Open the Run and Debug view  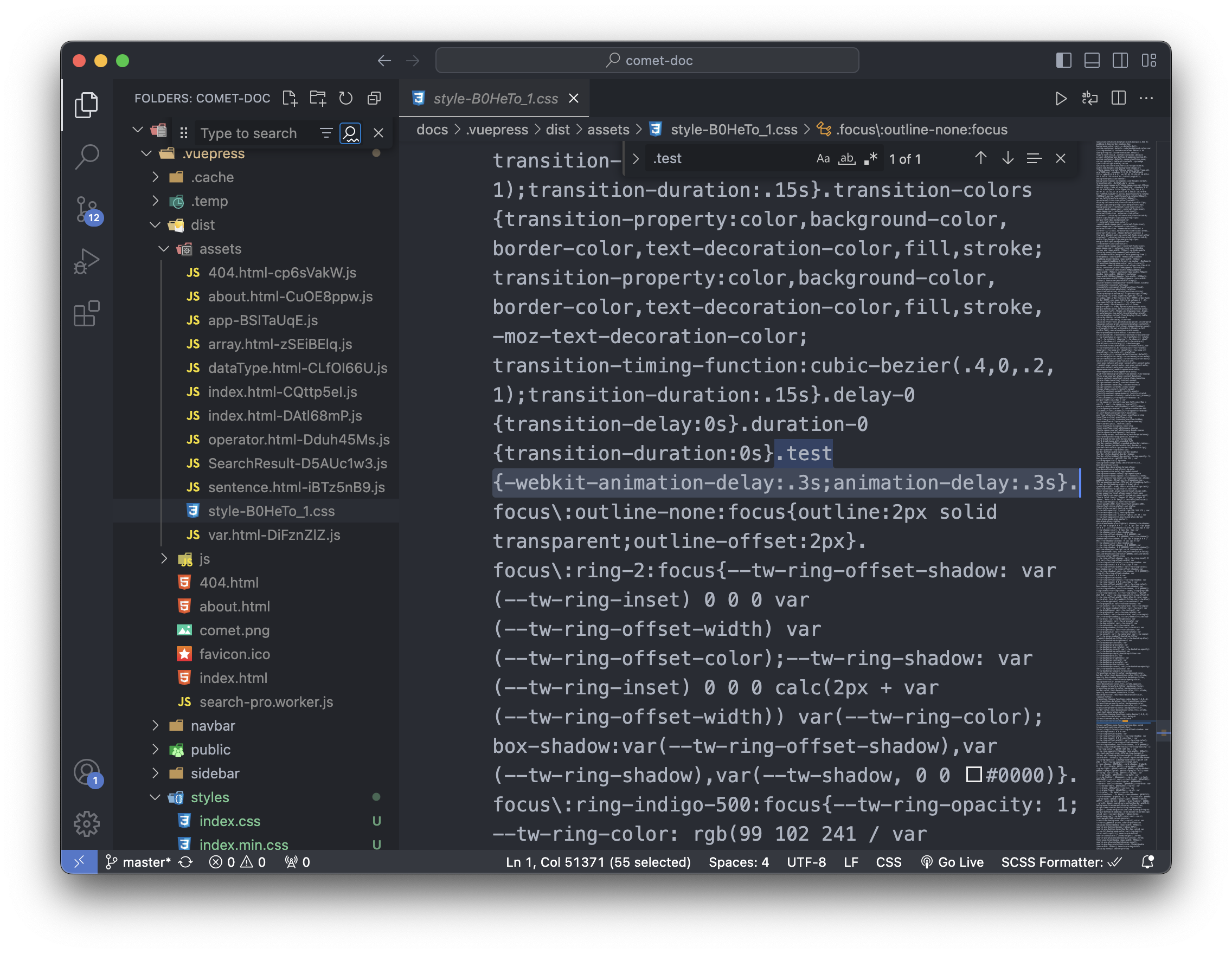point(87,261)
